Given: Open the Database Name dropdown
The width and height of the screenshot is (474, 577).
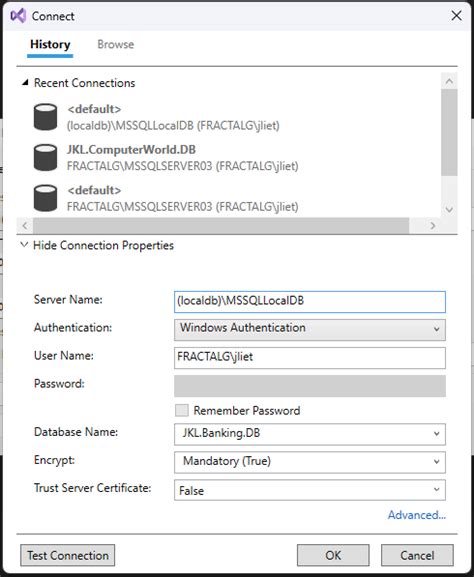Looking at the screenshot, I should point(310,434).
